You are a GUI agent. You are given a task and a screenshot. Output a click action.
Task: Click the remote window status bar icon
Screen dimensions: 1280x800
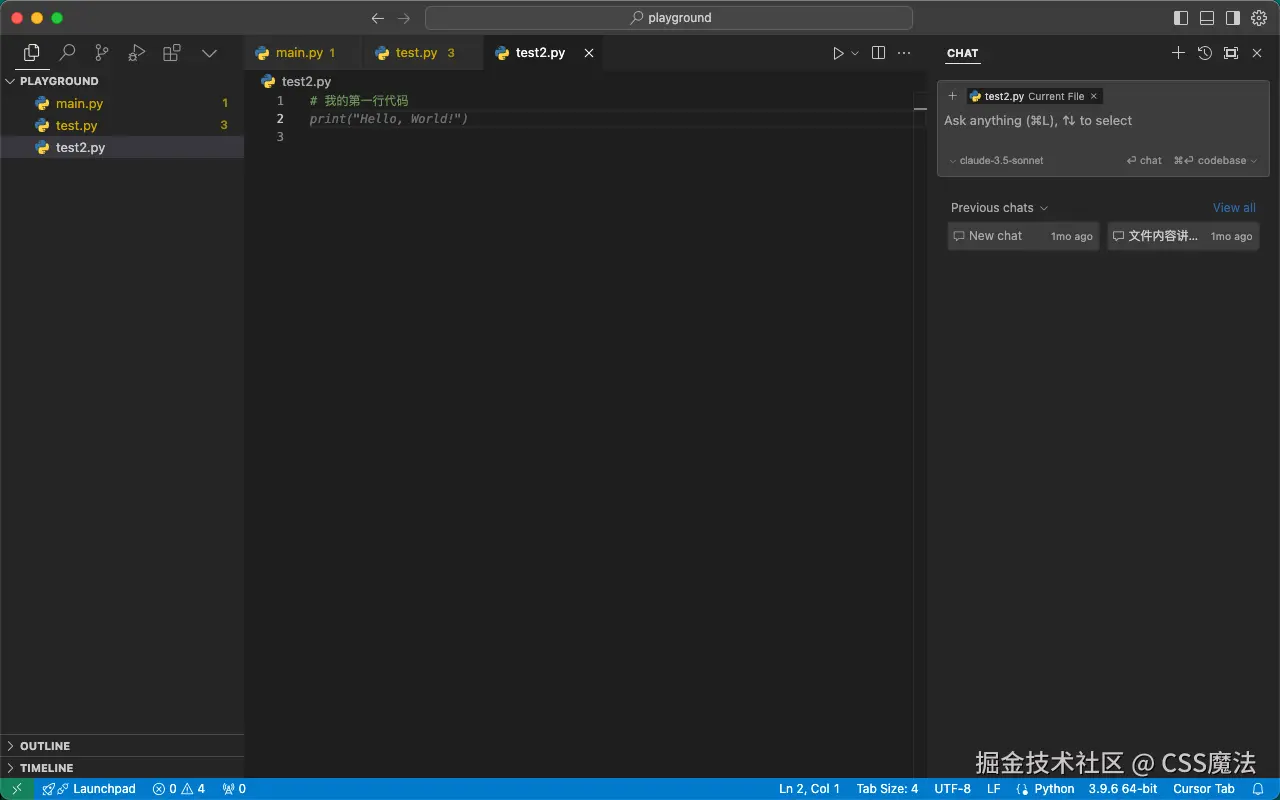click(17, 789)
